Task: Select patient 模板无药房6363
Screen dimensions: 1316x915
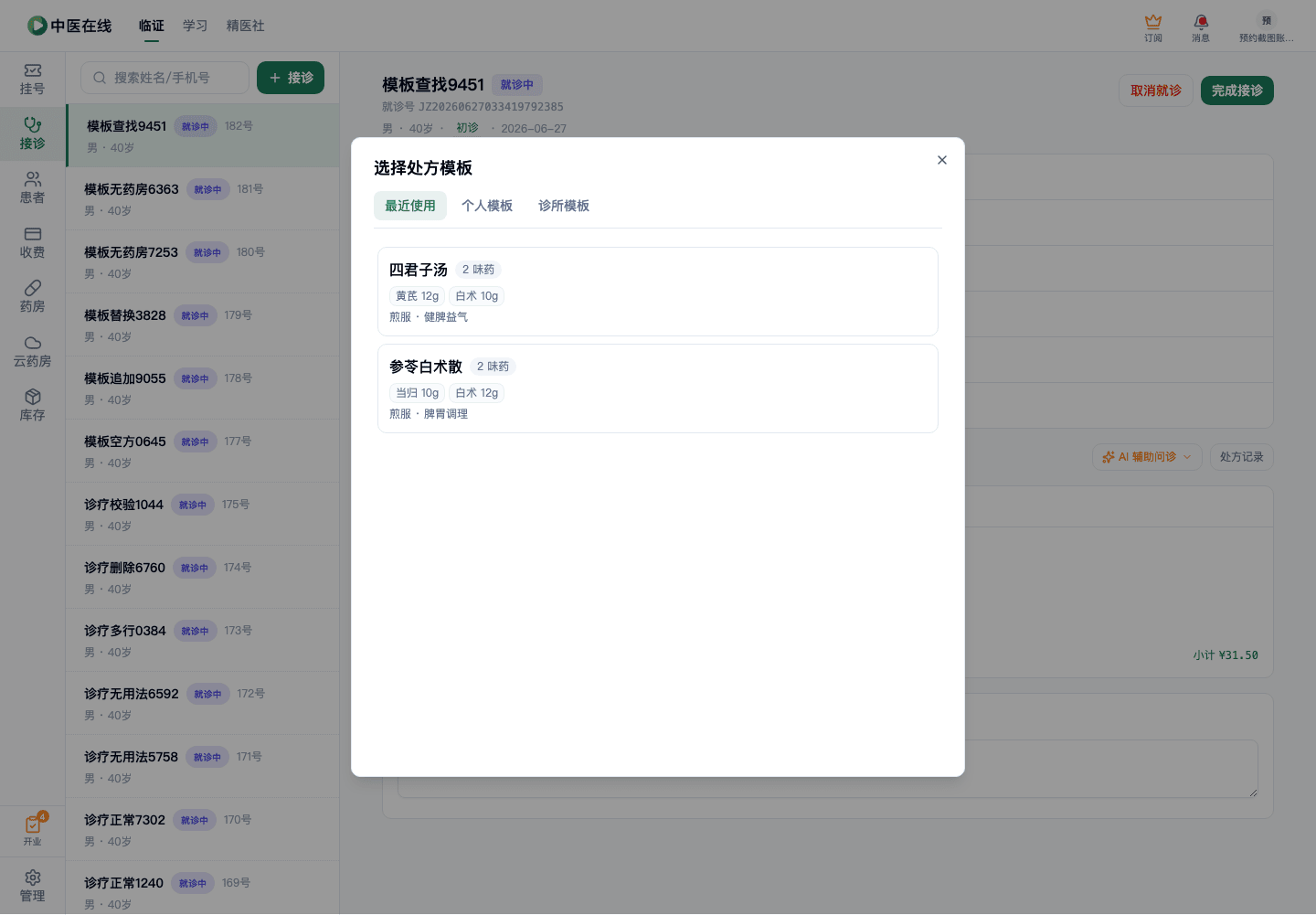Action: 202,198
